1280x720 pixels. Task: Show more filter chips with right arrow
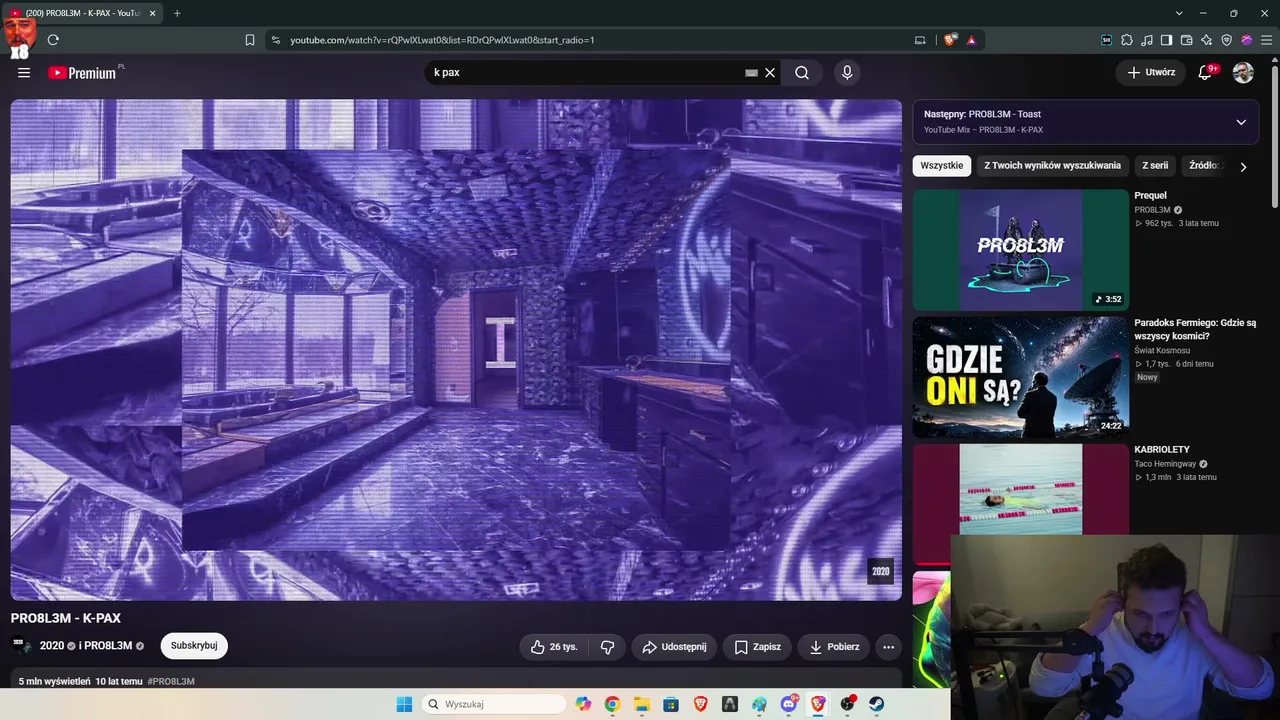pos(1243,167)
